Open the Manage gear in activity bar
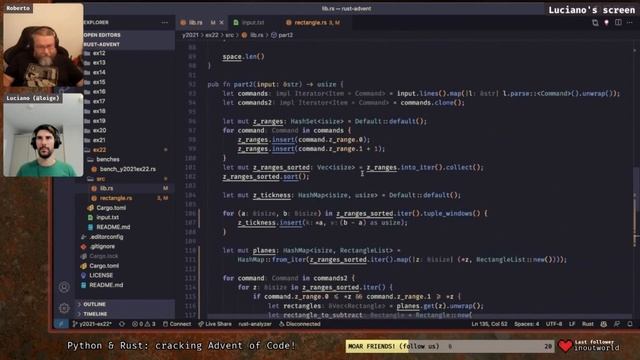The image size is (640, 360). pyautogui.click(x=64, y=308)
